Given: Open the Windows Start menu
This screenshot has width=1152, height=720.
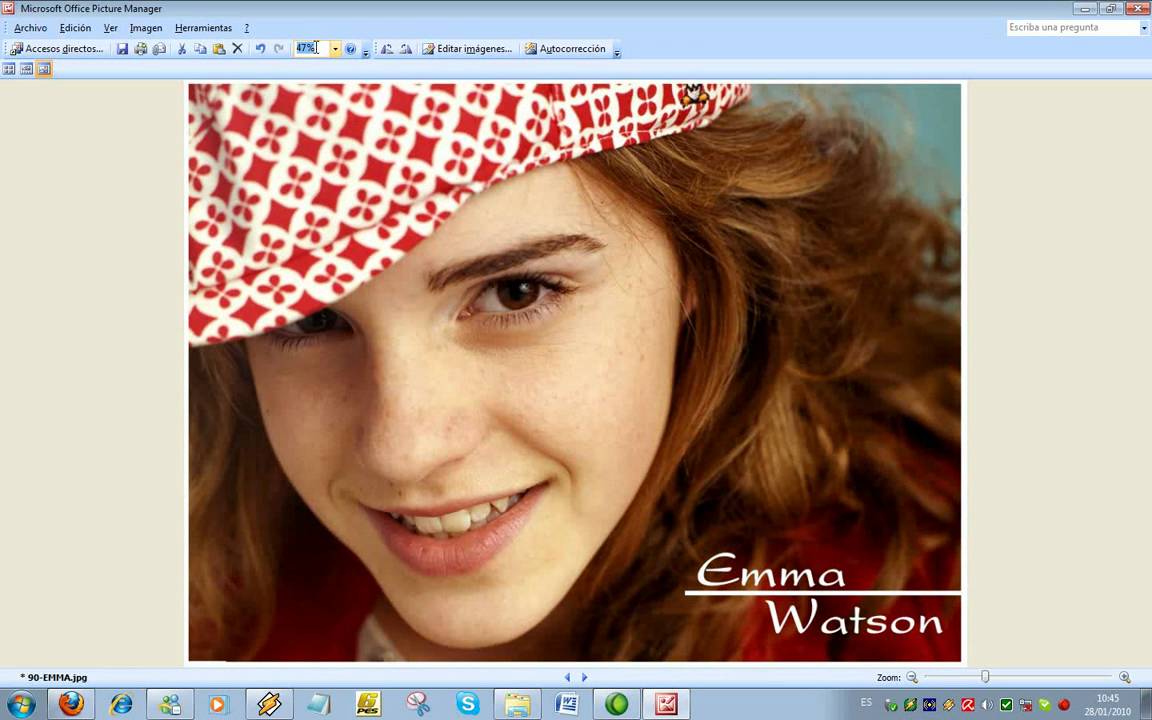Looking at the screenshot, I should (21, 705).
